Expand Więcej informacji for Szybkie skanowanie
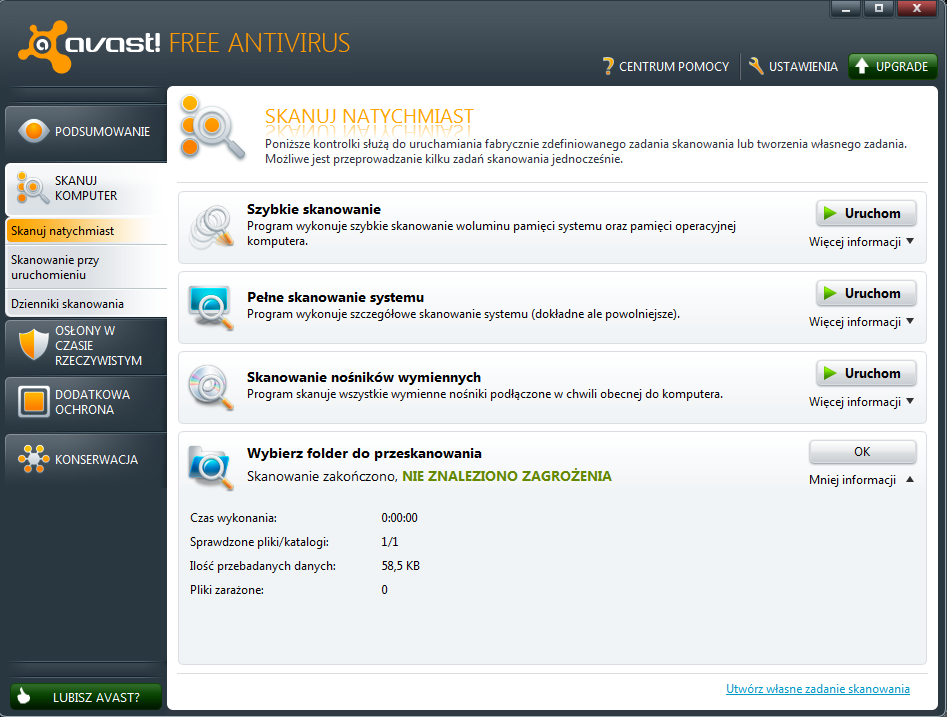 click(861, 242)
